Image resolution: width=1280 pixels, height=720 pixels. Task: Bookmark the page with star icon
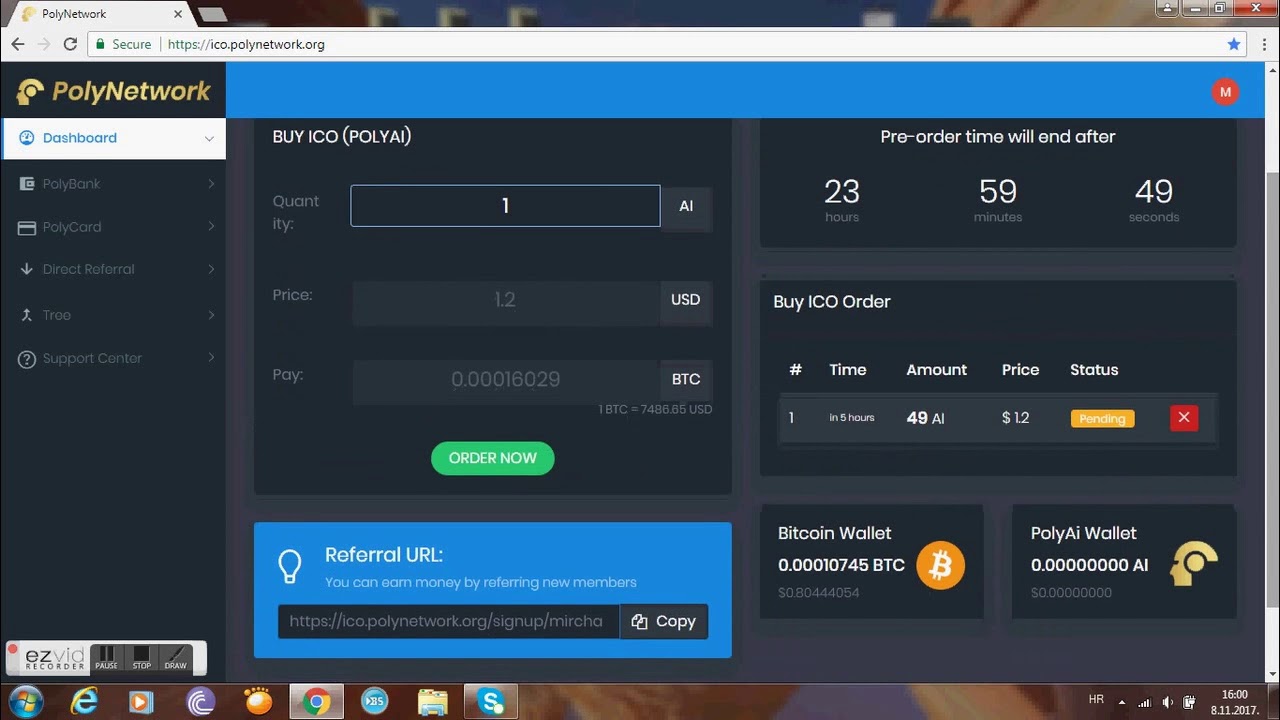1234,44
